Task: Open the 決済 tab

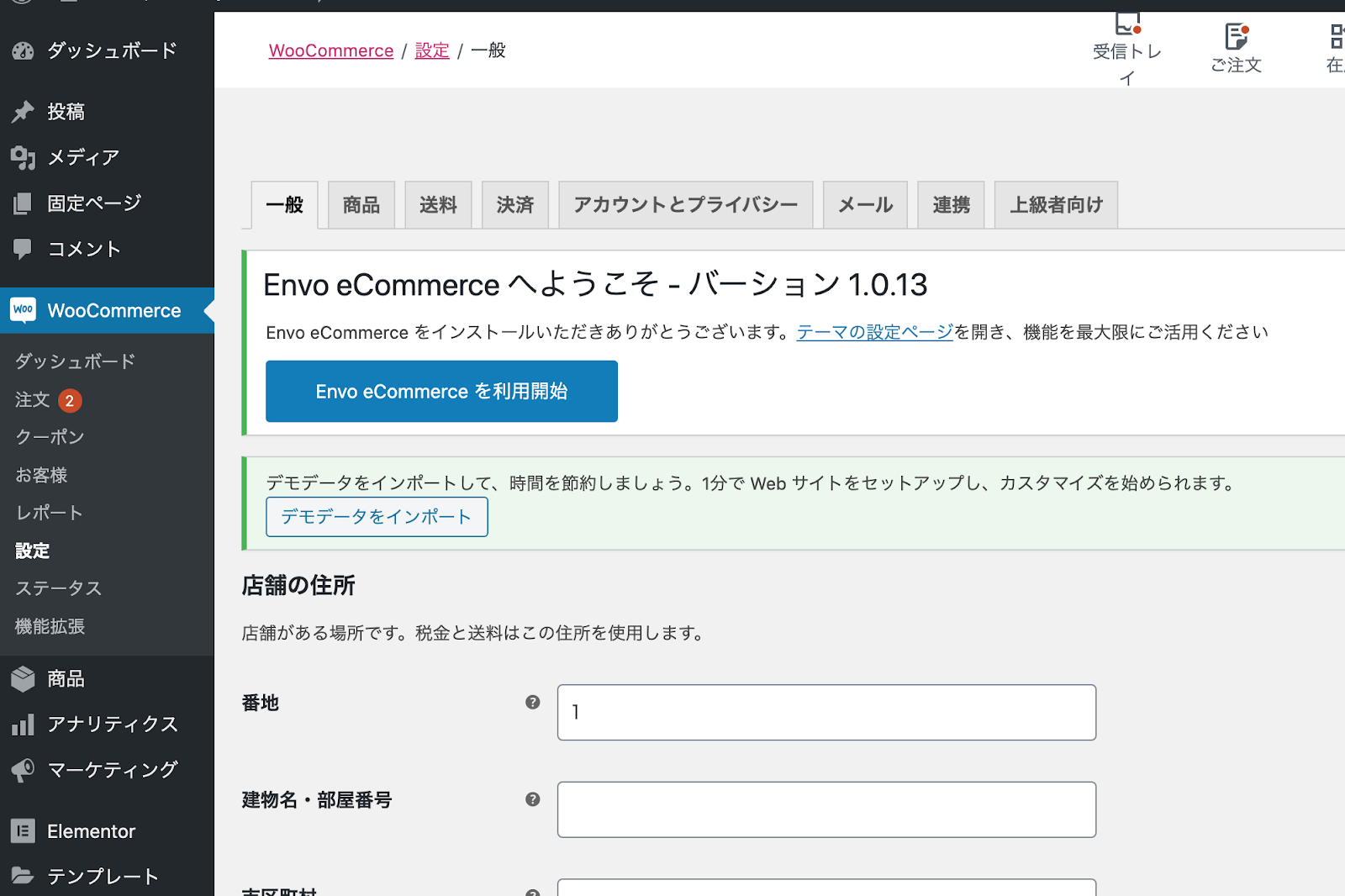Action: click(515, 204)
